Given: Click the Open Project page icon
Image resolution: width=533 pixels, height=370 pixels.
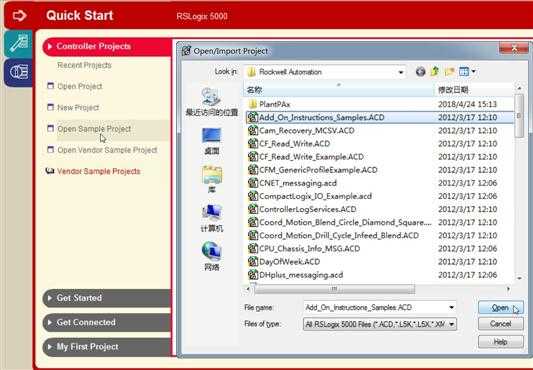Looking at the screenshot, I should [50, 86].
